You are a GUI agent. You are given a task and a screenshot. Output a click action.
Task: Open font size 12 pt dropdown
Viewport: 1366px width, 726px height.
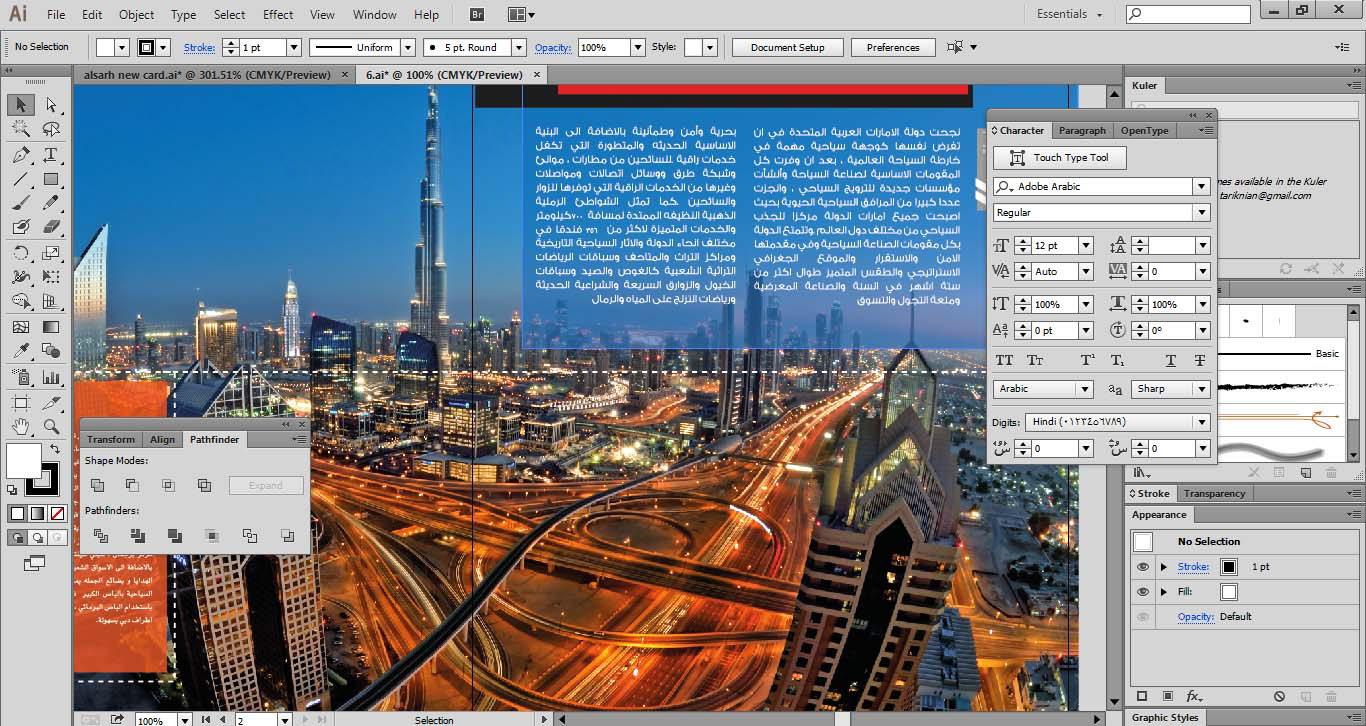click(1085, 245)
